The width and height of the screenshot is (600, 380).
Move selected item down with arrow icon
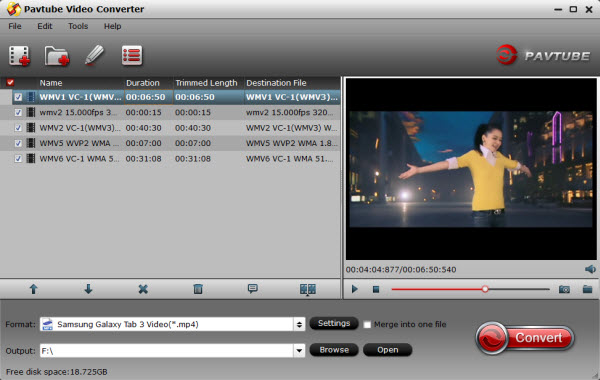point(88,289)
